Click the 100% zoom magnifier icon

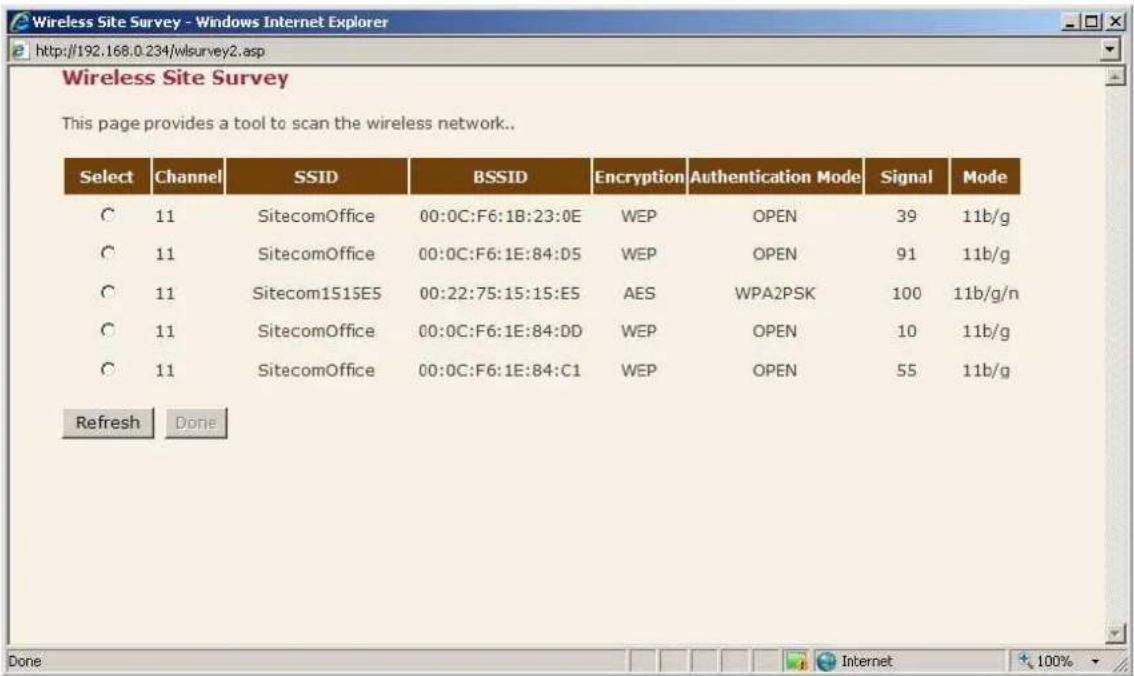click(1025, 660)
